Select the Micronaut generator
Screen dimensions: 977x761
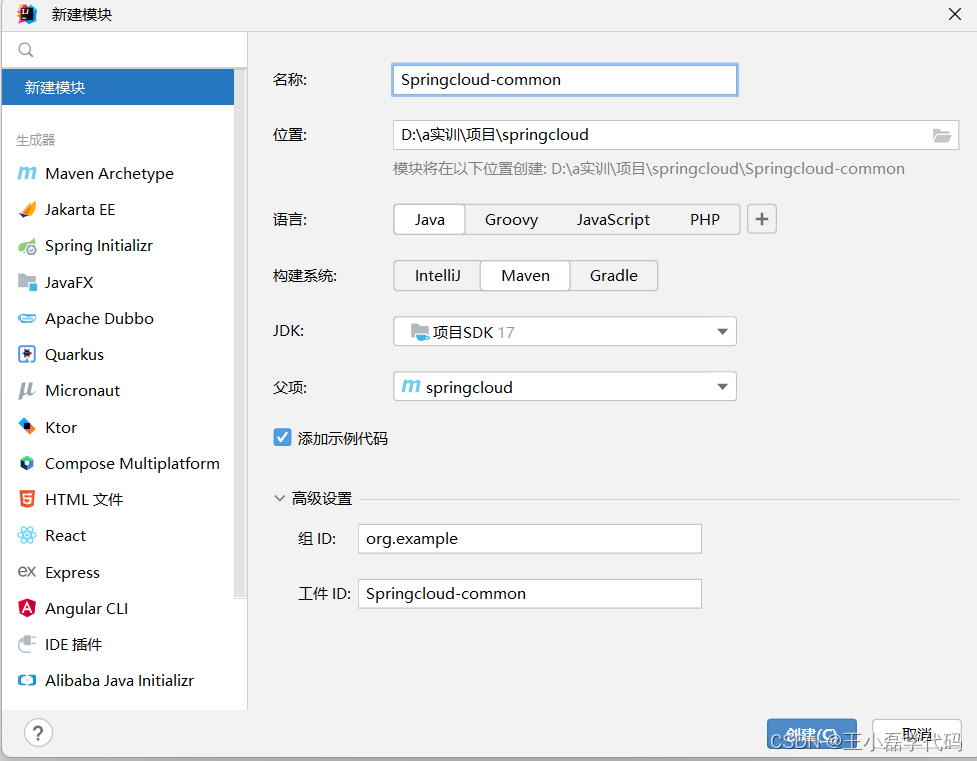click(84, 390)
